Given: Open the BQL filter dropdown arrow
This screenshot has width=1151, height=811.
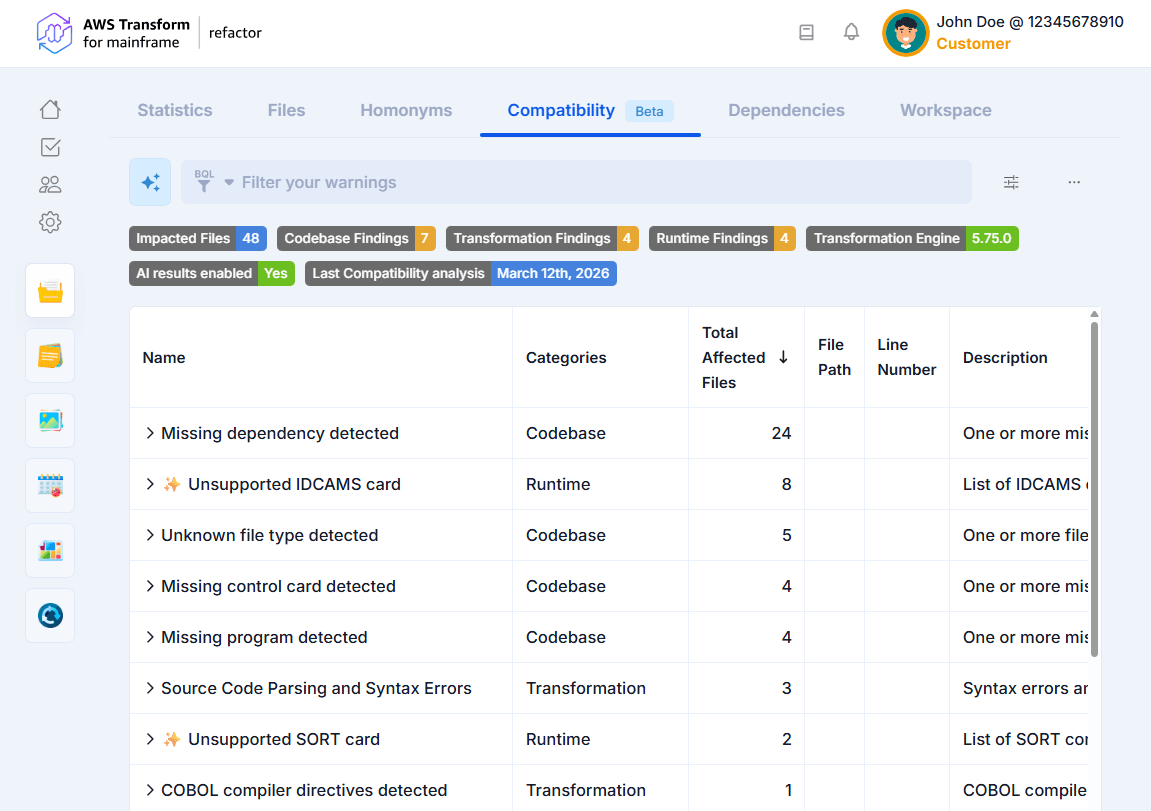Looking at the screenshot, I should coord(229,182).
